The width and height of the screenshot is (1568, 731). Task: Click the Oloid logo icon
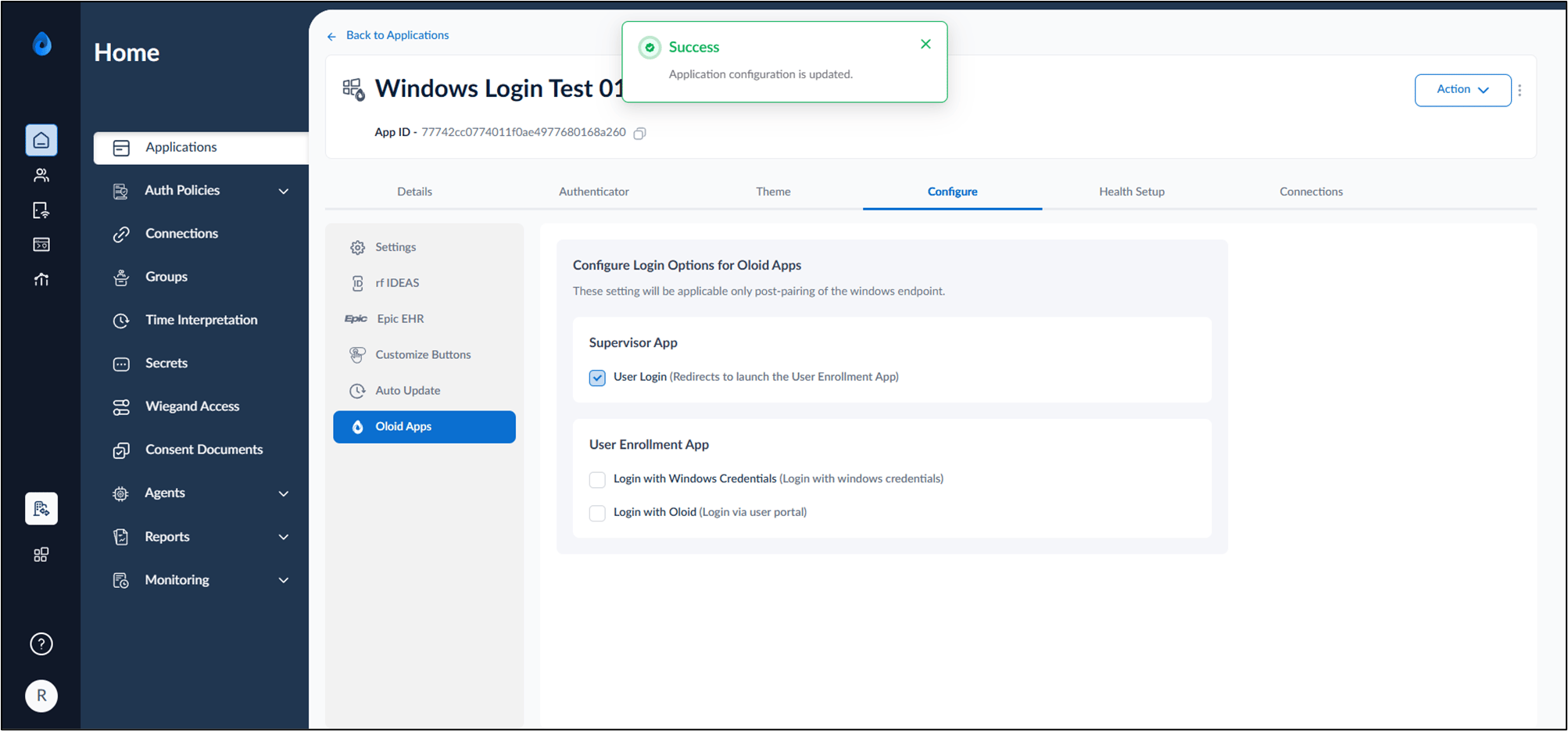click(42, 44)
